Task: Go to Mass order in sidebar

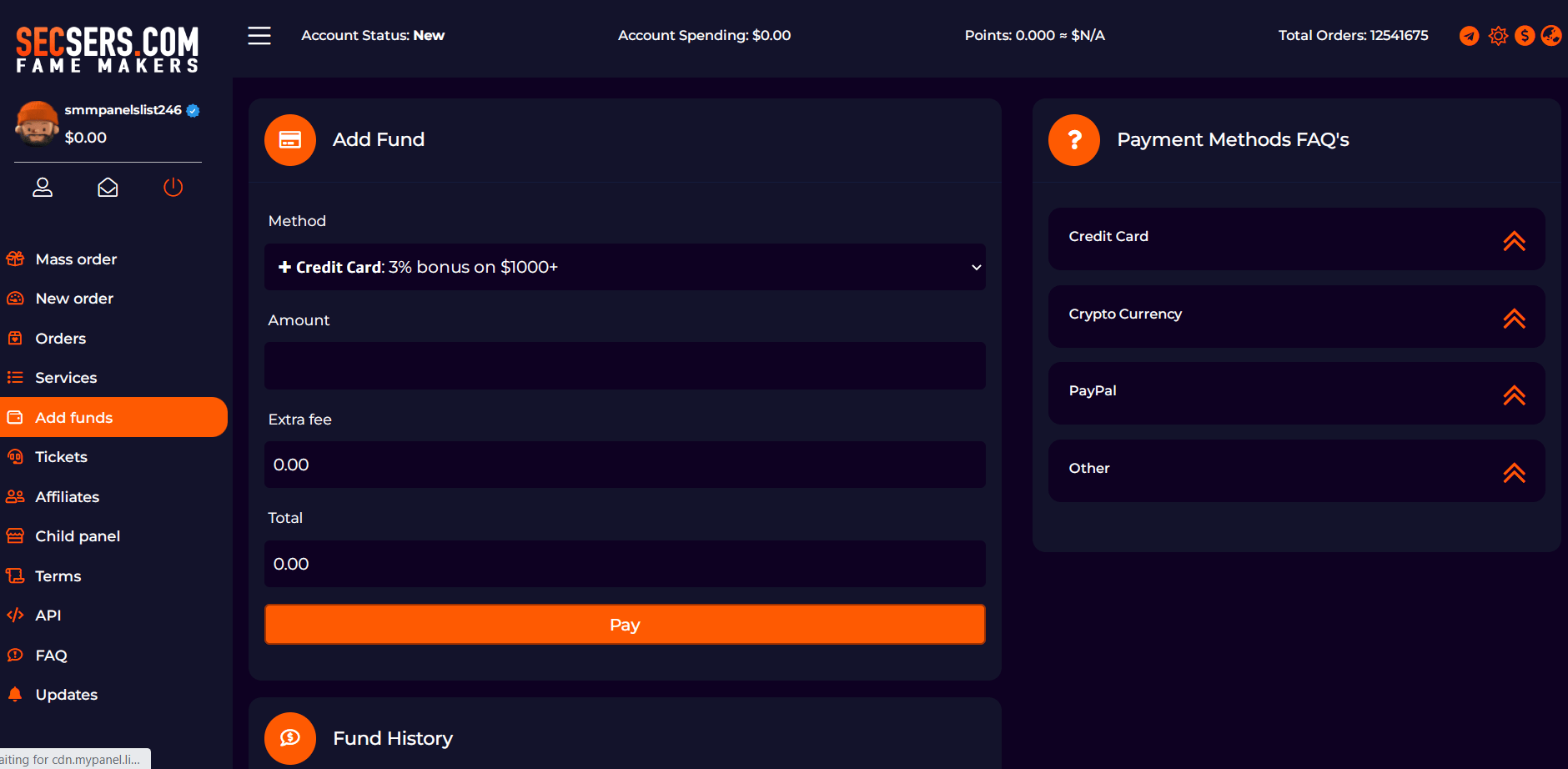Action: [76, 259]
